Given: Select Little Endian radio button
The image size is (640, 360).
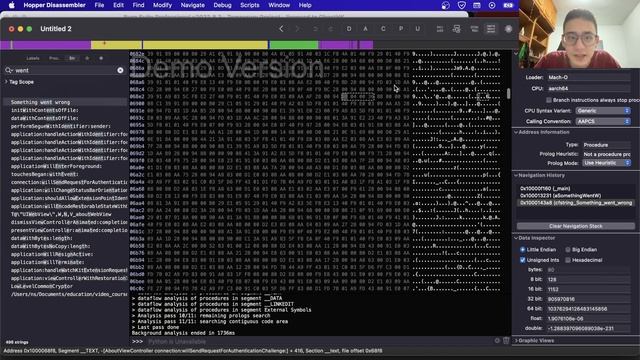Looking at the screenshot, I should tap(522, 249).
